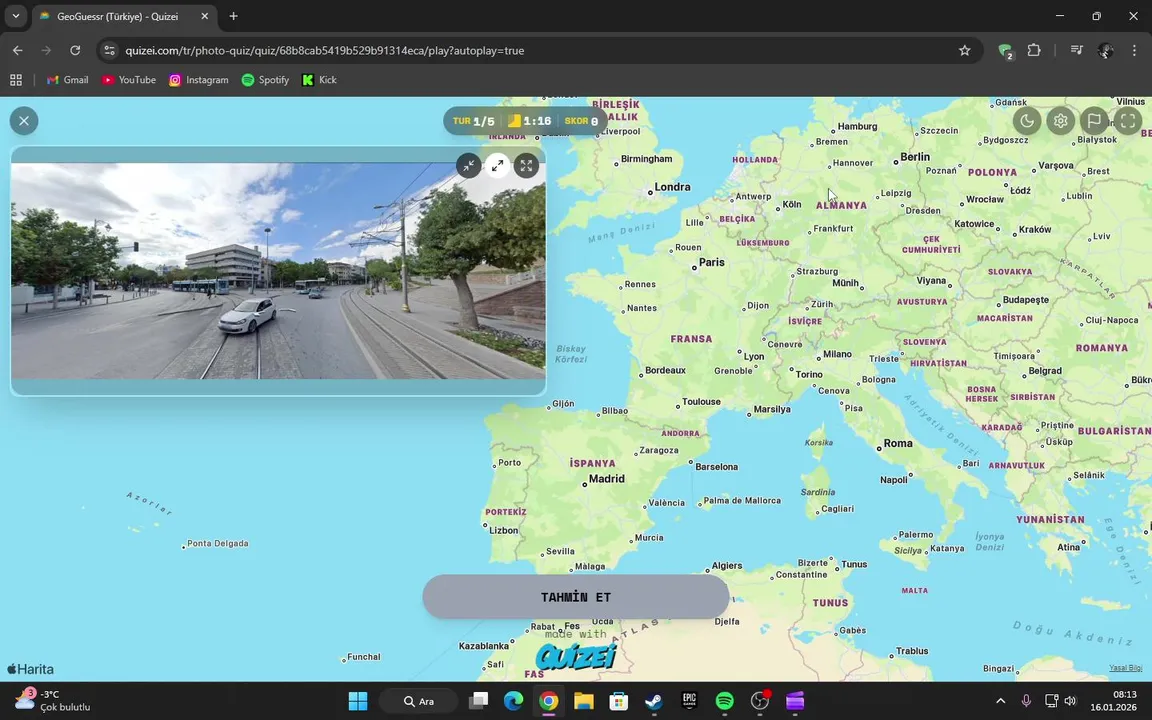Click the photo diagonal expand icon
Image resolution: width=1152 pixels, height=720 pixels.
[x=497, y=165]
